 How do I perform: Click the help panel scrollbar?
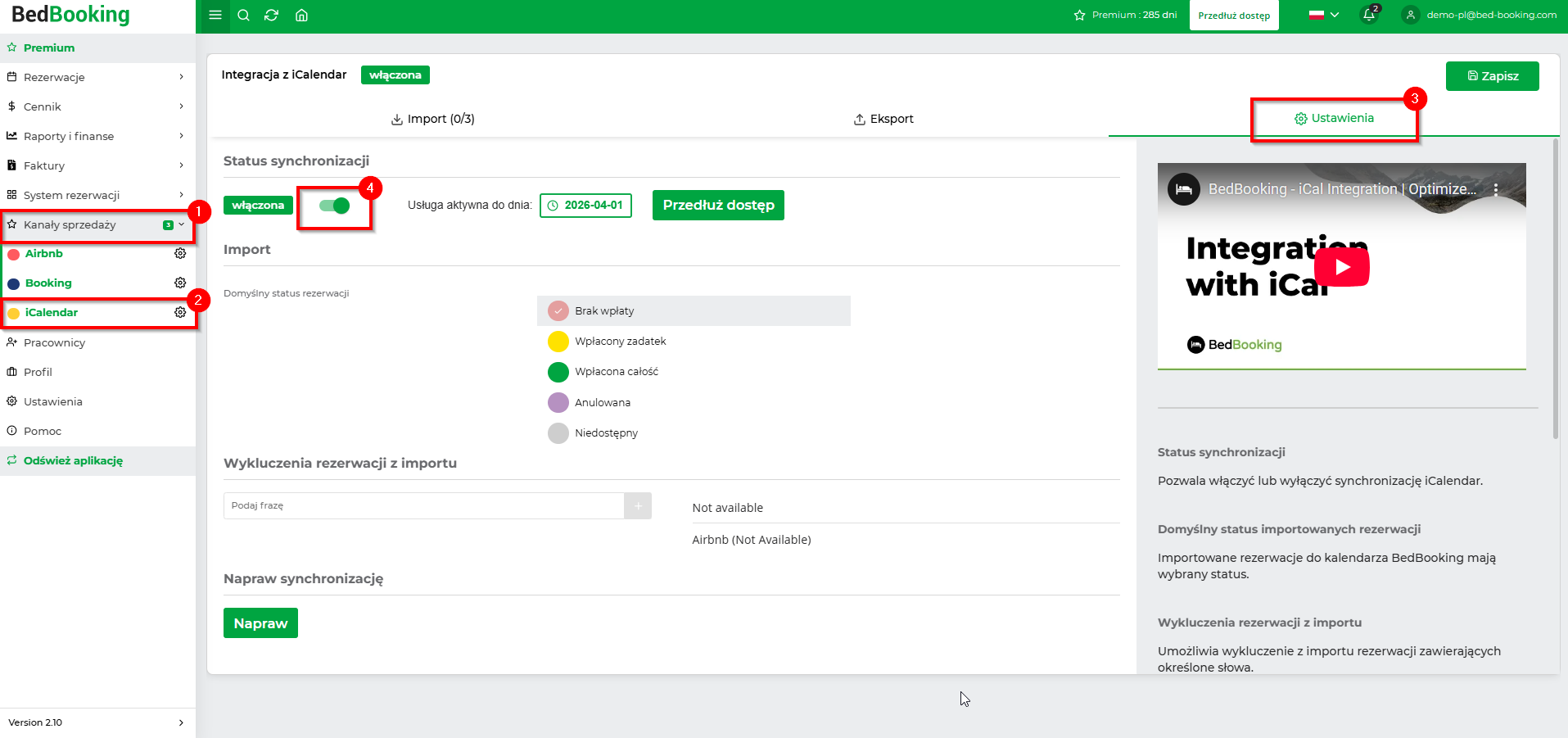click(1556, 289)
